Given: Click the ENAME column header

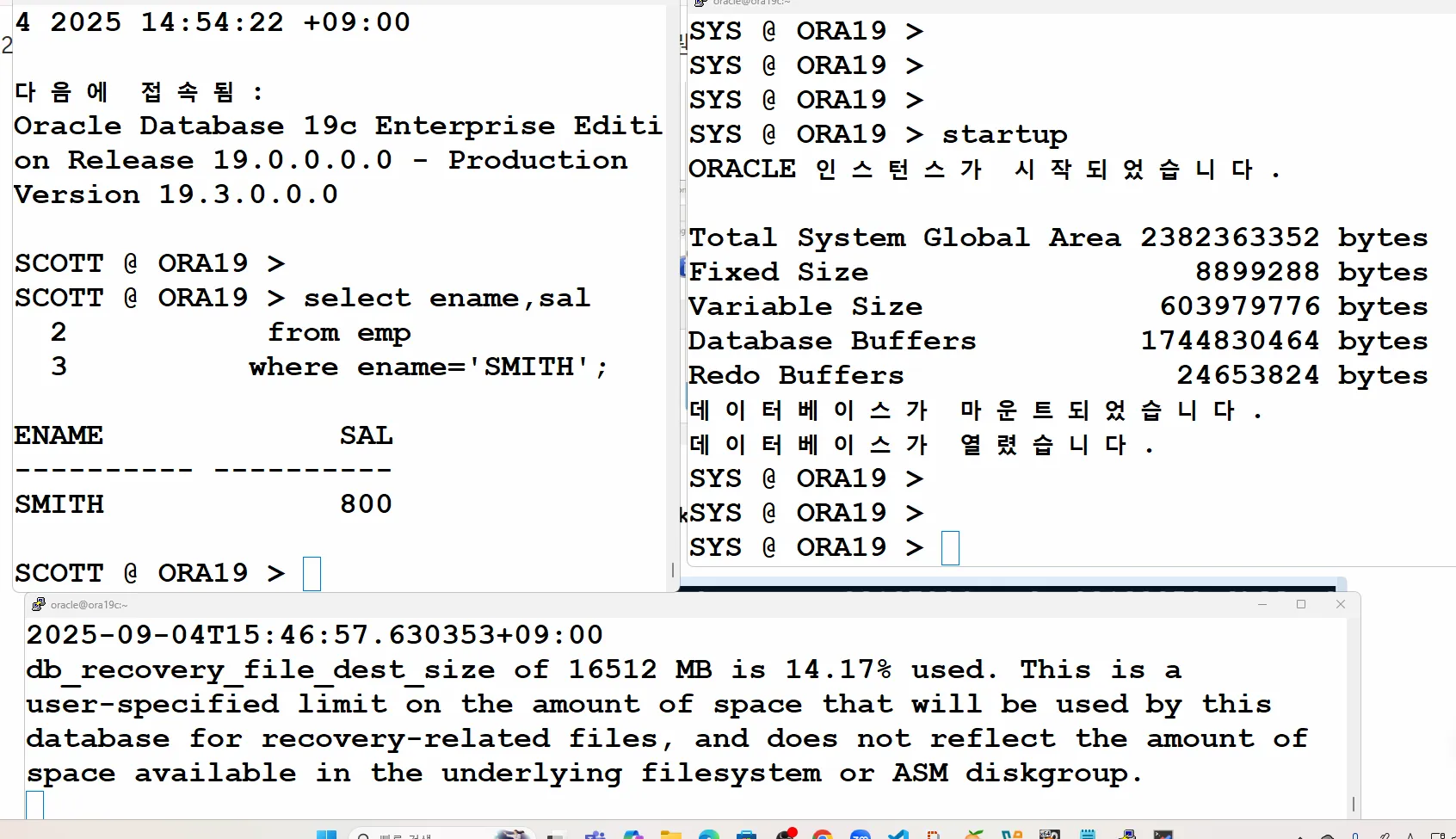Looking at the screenshot, I should click(59, 435).
